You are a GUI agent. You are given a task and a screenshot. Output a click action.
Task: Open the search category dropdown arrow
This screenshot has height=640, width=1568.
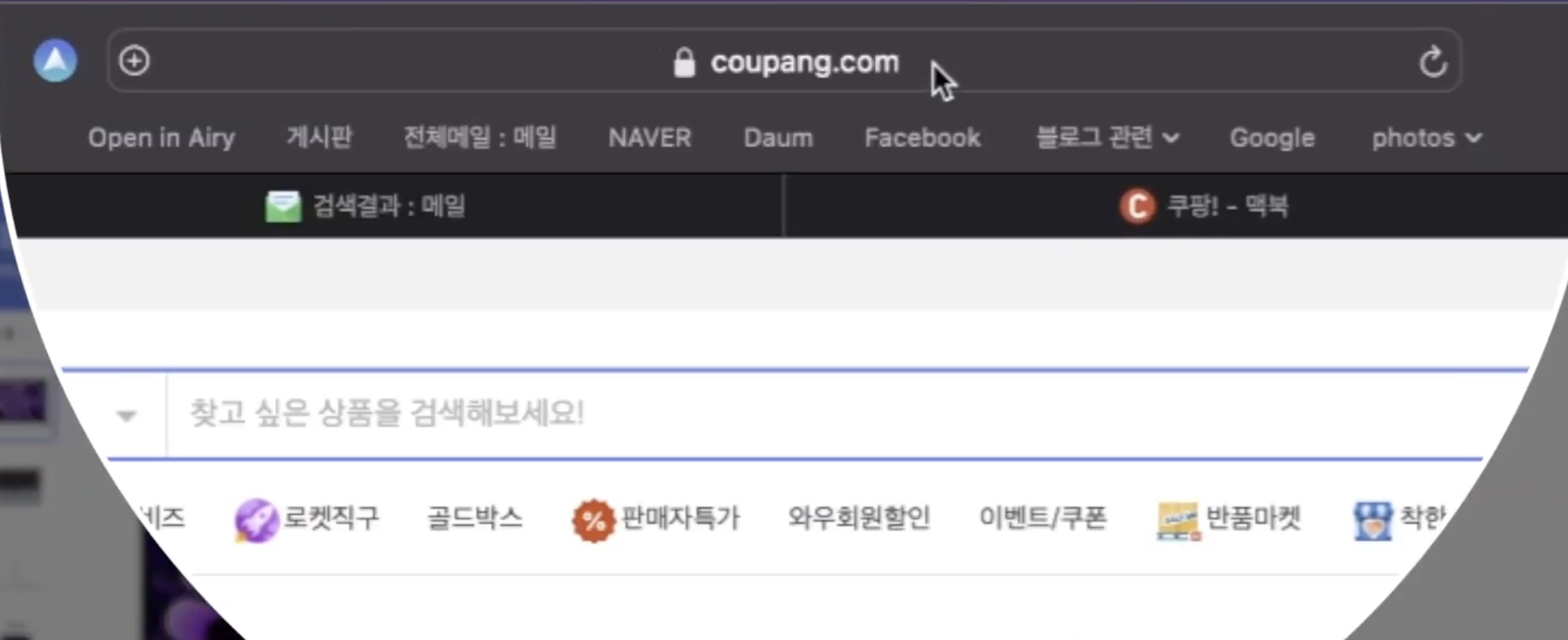pyautogui.click(x=126, y=415)
